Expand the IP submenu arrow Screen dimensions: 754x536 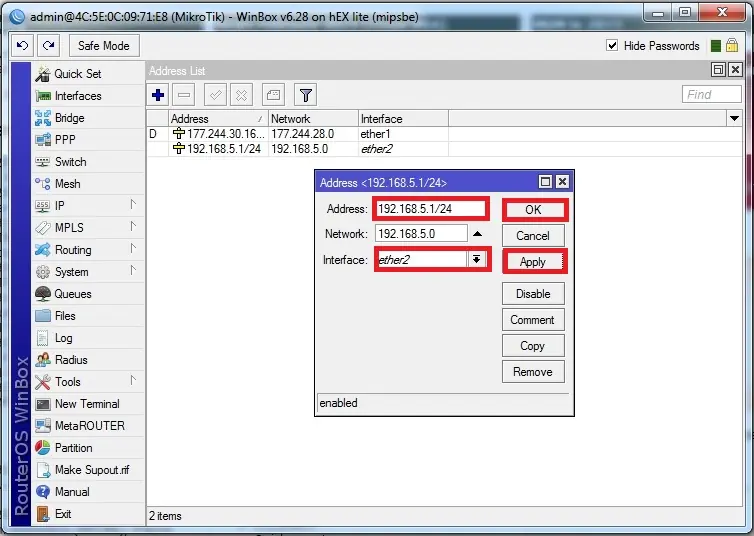pyautogui.click(x=133, y=205)
